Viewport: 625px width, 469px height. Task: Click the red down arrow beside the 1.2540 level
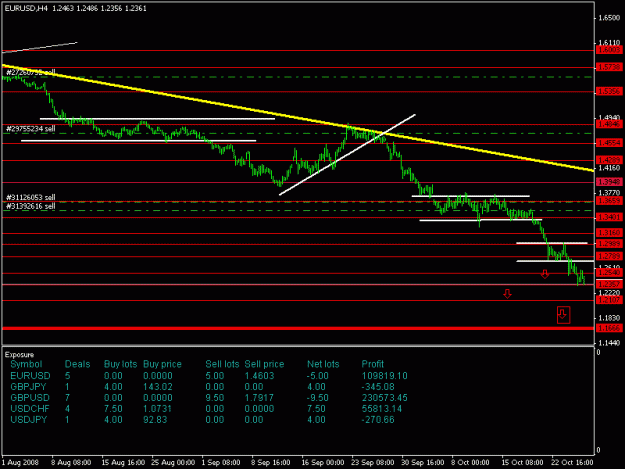(544, 274)
